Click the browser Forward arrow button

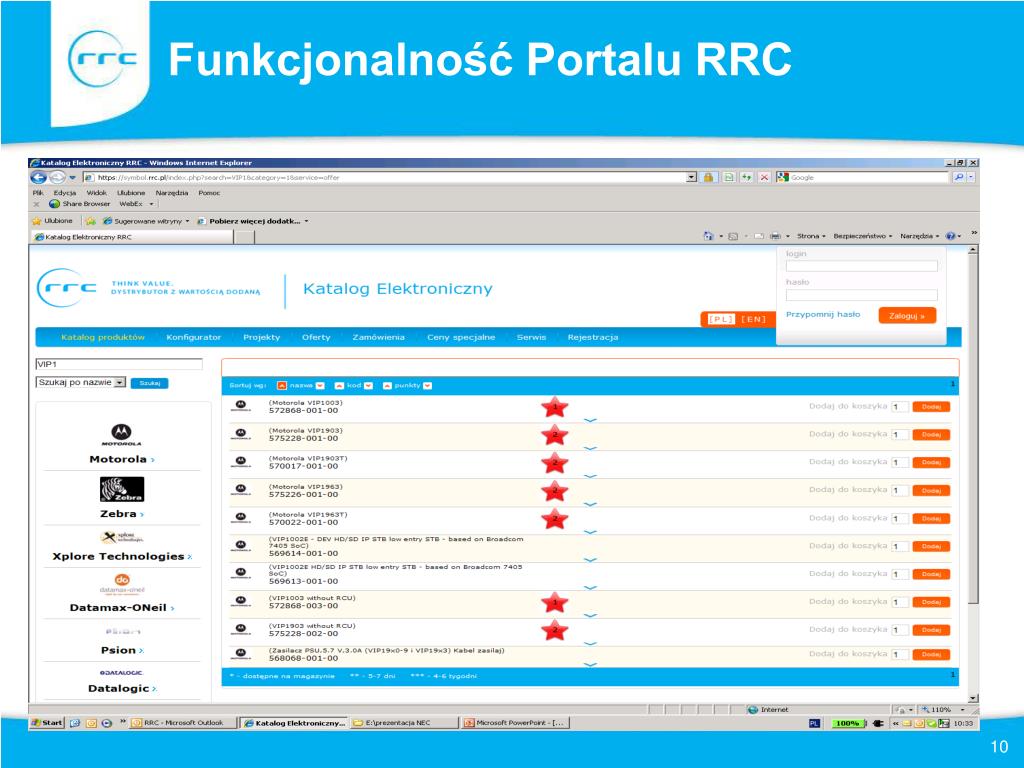(57, 177)
